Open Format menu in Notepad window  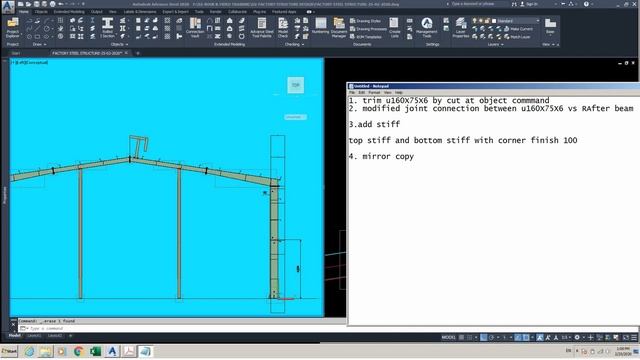click(374, 93)
